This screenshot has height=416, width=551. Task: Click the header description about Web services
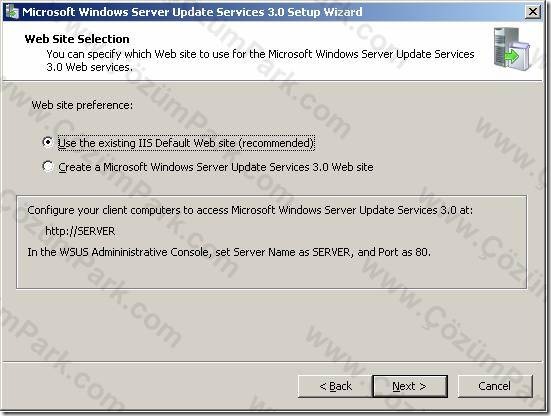(x=260, y=60)
